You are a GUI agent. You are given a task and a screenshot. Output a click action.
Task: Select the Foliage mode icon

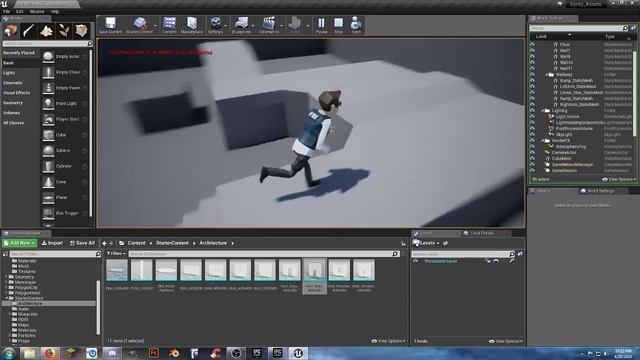(64, 31)
